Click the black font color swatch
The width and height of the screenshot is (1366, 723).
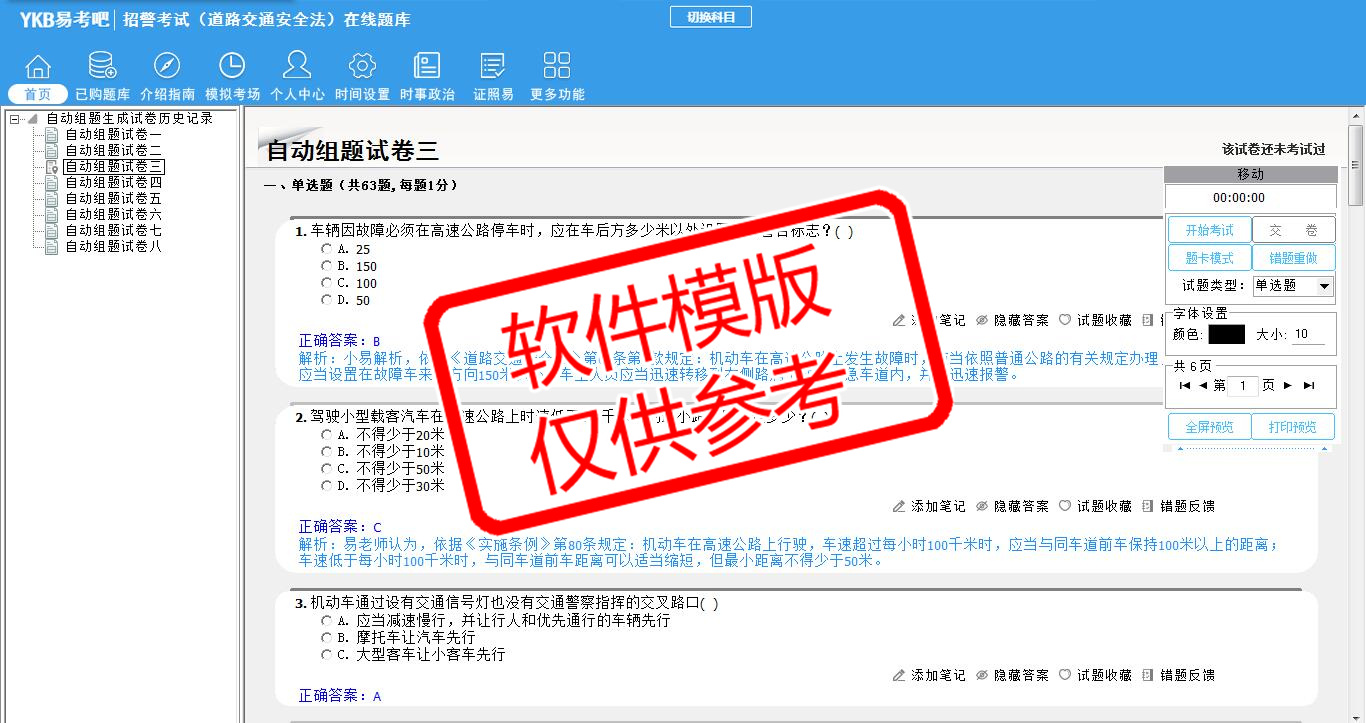pyautogui.click(x=1226, y=335)
